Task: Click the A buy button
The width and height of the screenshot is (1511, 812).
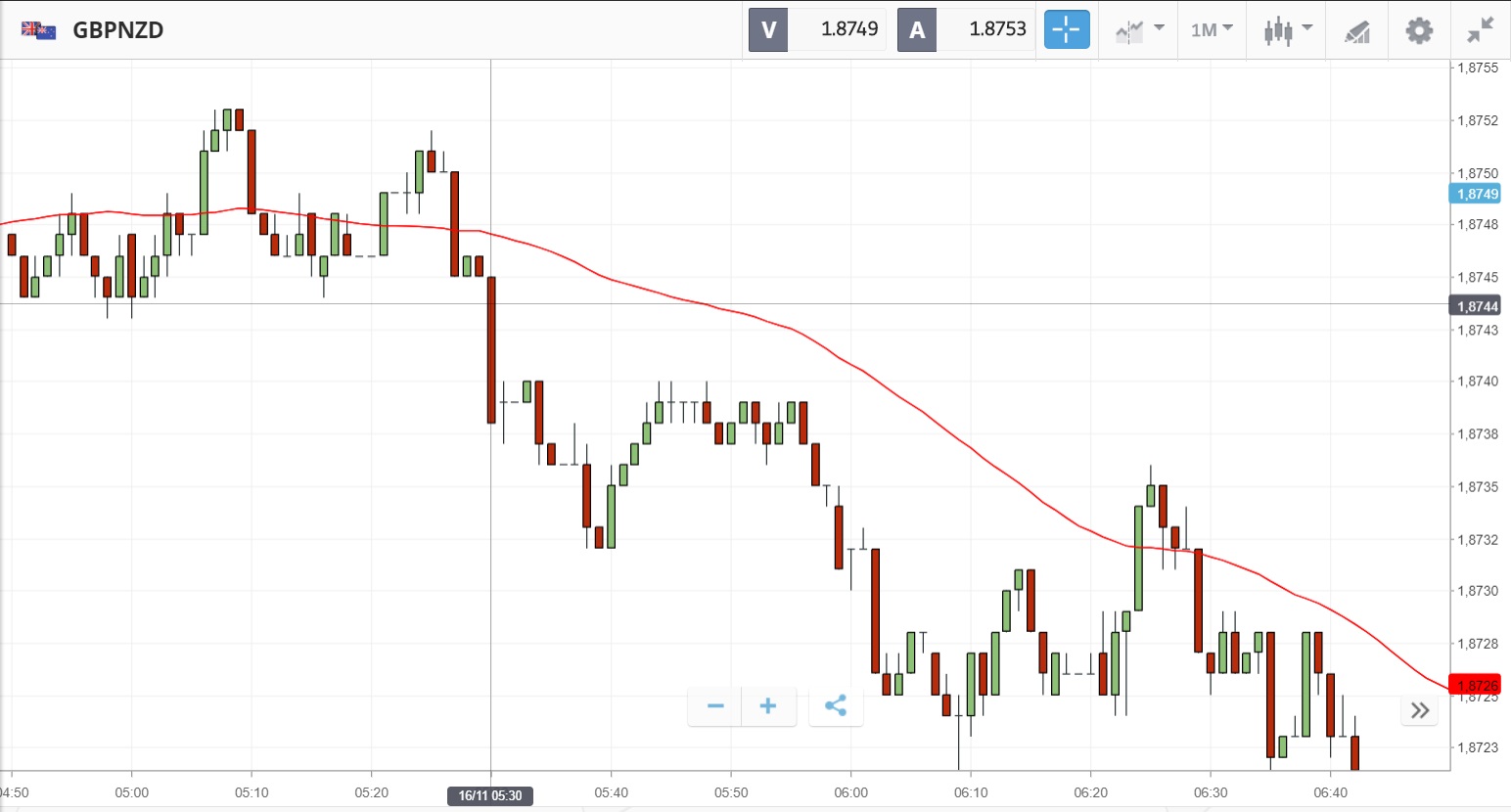Action: 917,29
